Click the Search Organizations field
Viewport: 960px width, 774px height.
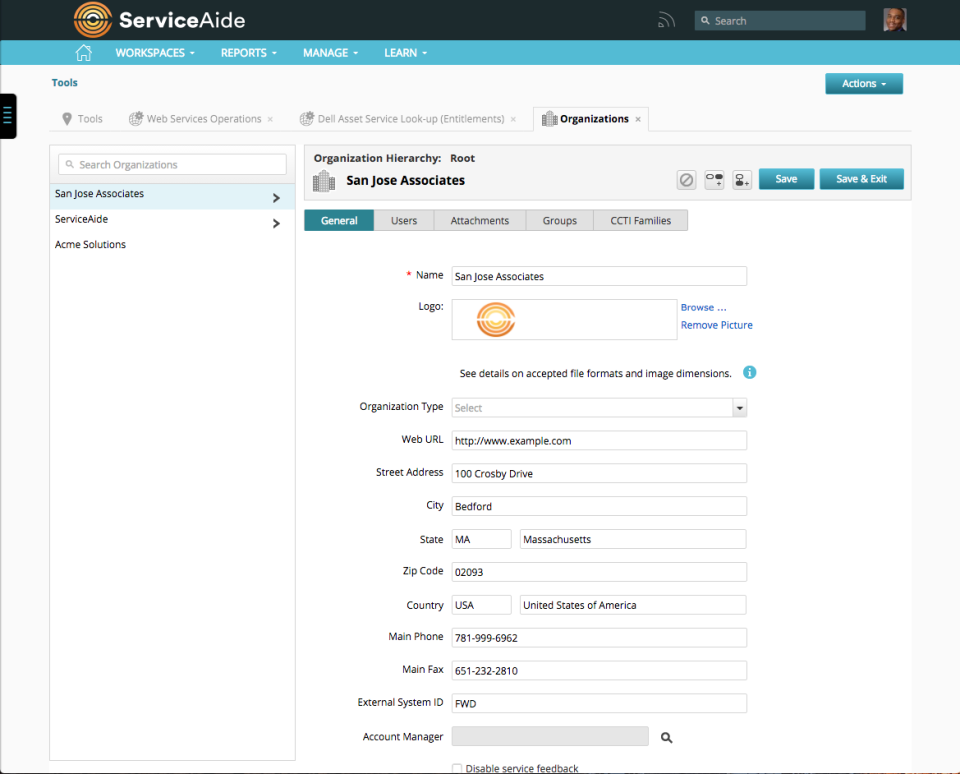click(x=172, y=165)
